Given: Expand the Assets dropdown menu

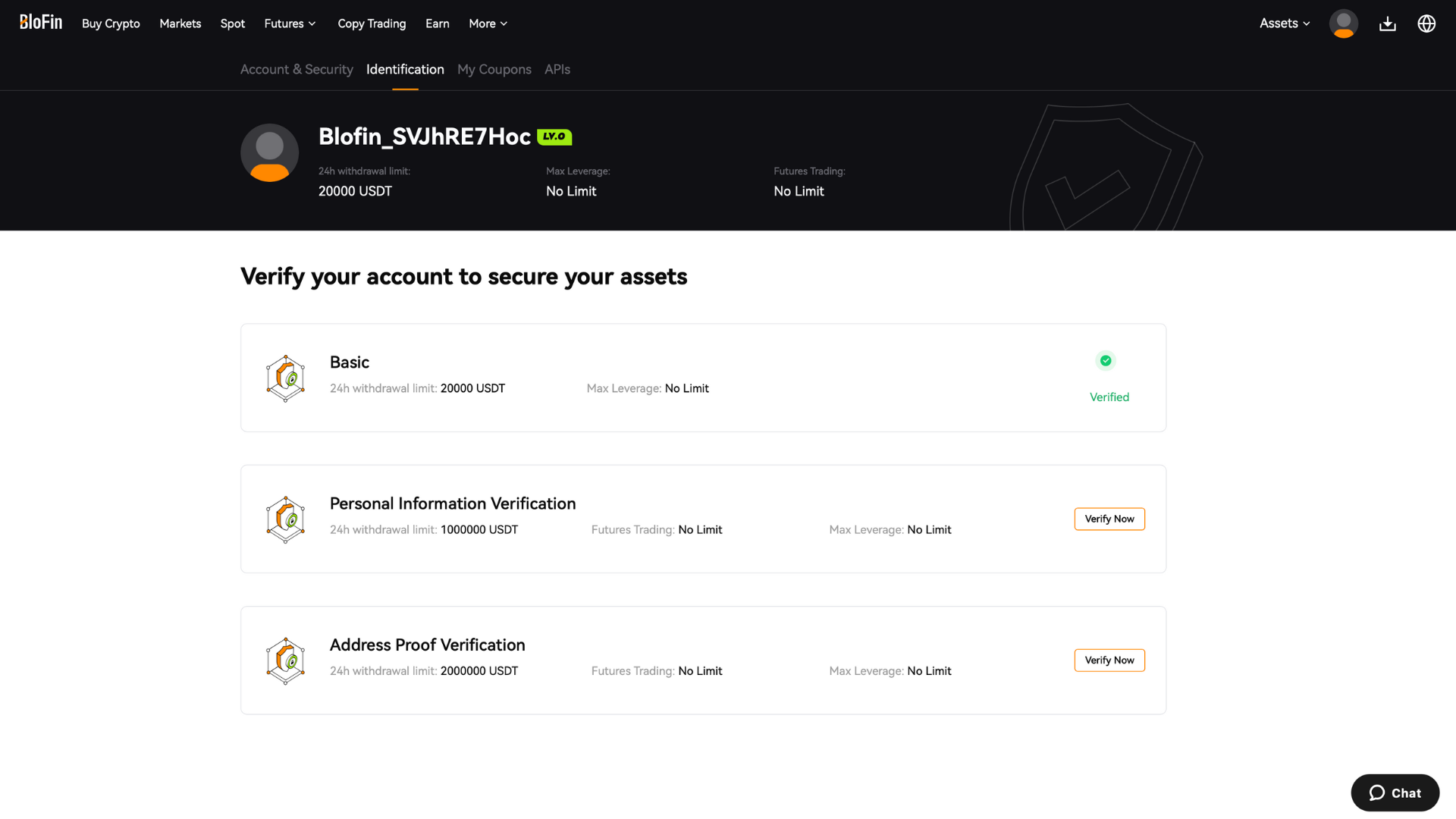Looking at the screenshot, I should [1285, 22].
